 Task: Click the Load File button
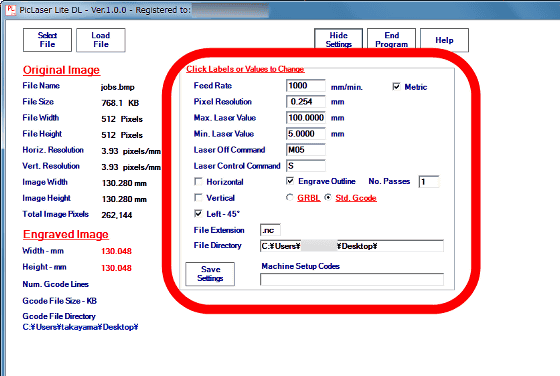coord(101,40)
